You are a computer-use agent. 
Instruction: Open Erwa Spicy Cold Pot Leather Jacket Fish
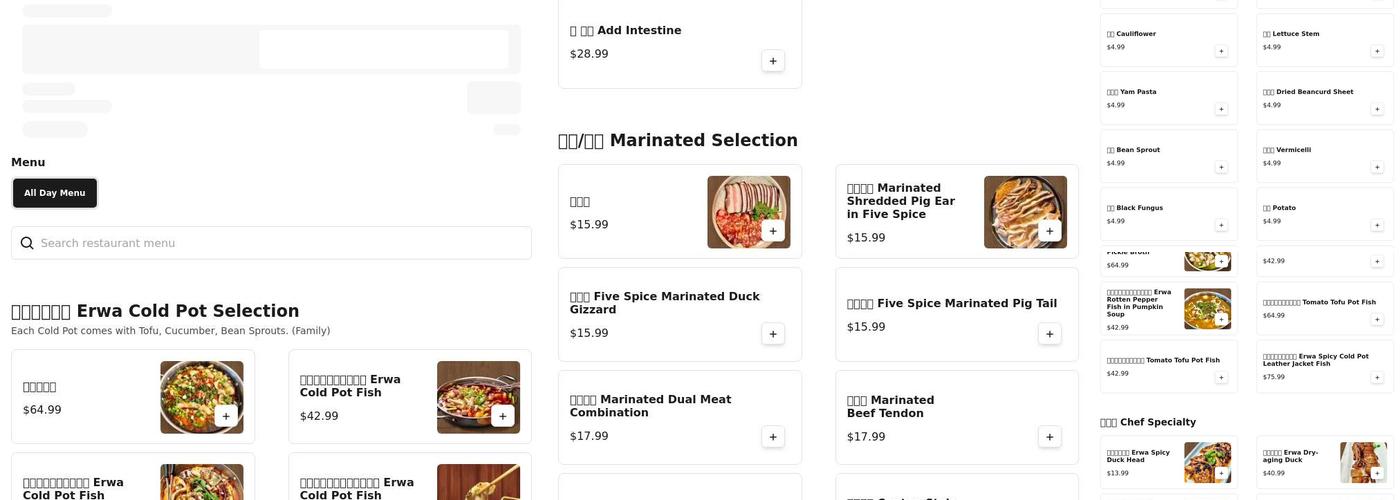(x=1315, y=360)
